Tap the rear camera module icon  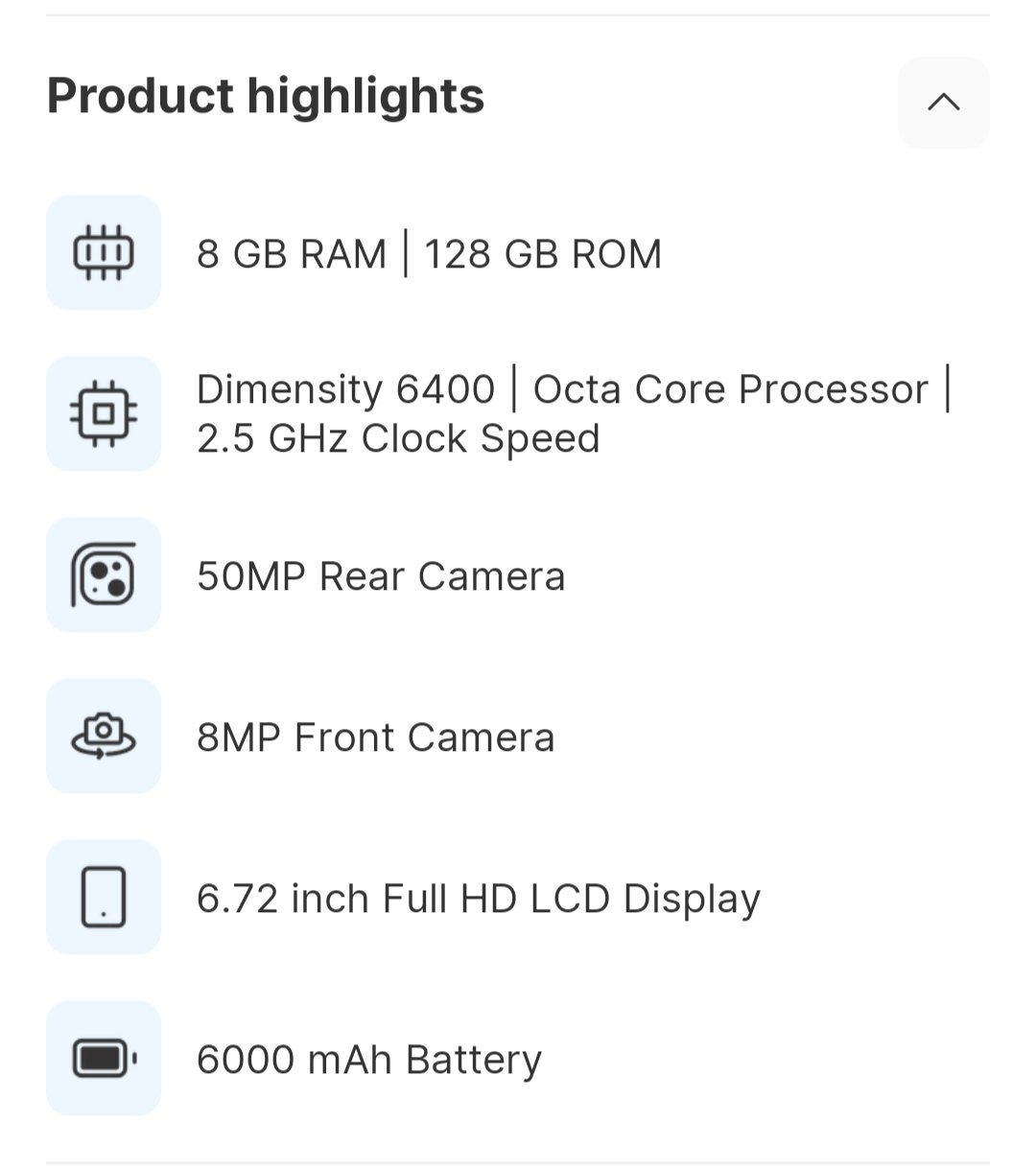(x=104, y=575)
